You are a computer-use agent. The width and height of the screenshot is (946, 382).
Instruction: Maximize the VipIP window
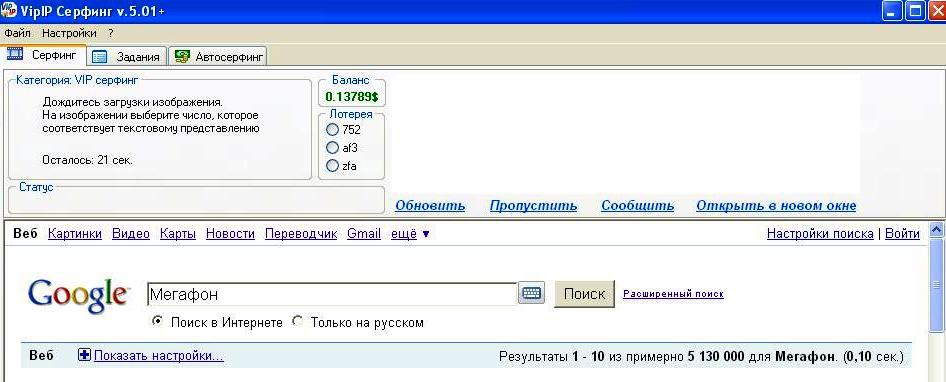(916, 11)
